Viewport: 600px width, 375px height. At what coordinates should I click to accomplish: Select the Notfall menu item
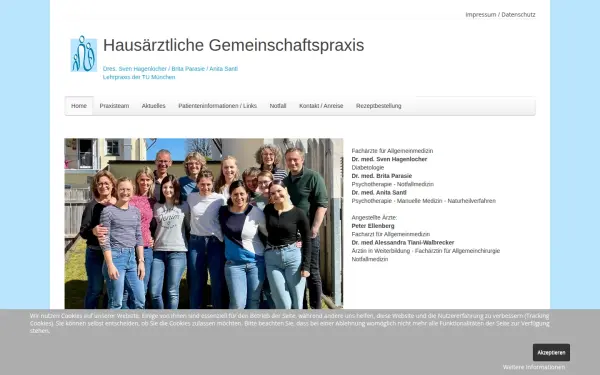(278, 106)
